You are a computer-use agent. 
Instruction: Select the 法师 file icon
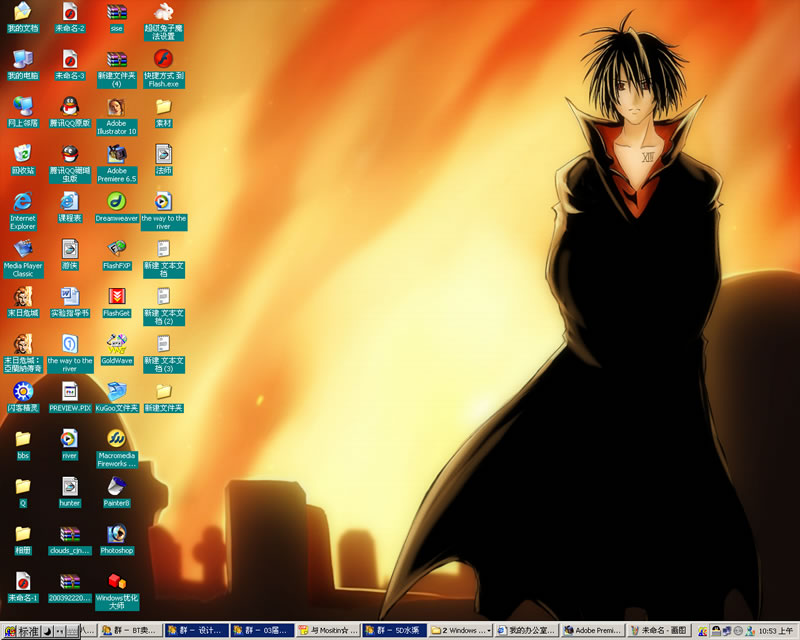click(x=164, y=160)
